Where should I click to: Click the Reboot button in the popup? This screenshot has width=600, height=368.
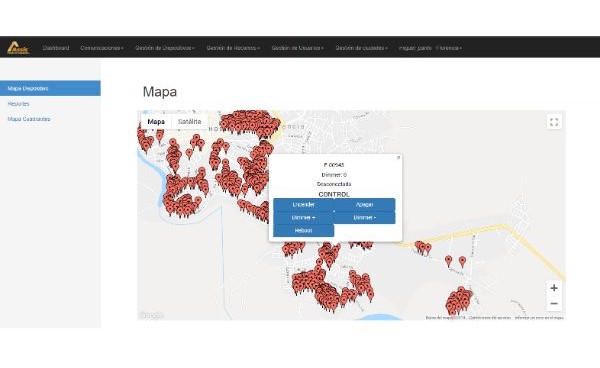click(x=303, y=230)
